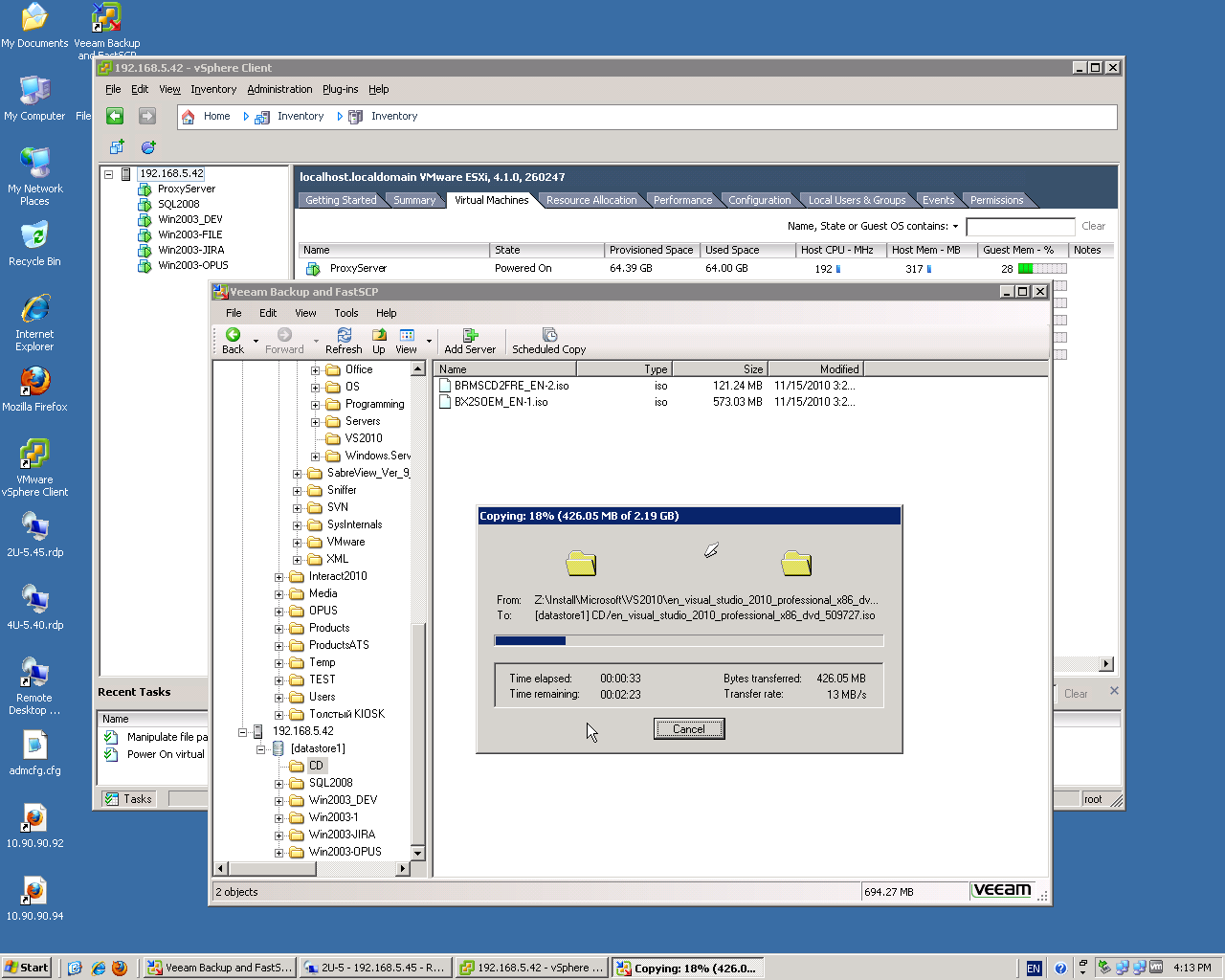
Task: Open VMware vSphere Client desktop icon
Action: click(34, 467)
